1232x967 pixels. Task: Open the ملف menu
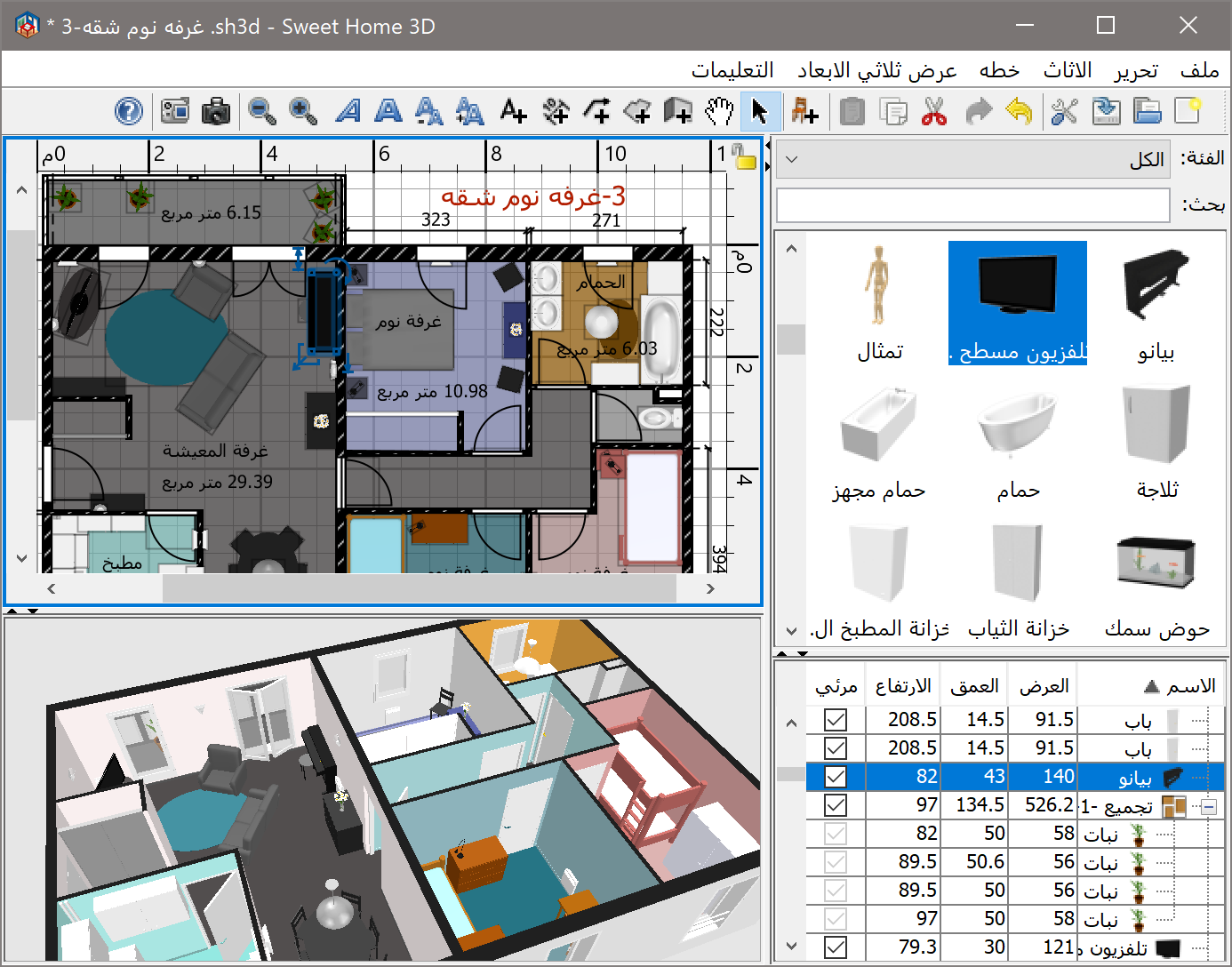tap(1199, 70)
